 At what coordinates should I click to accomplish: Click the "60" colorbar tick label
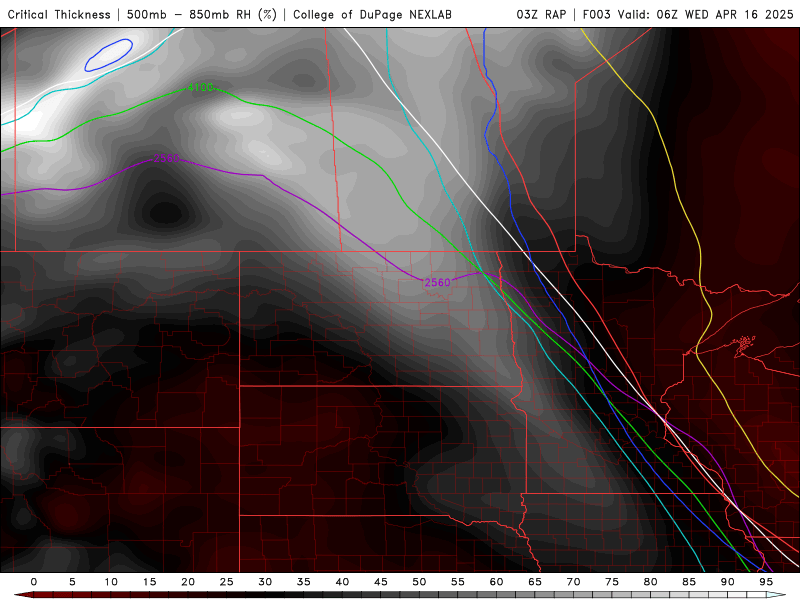pos(496,582)
